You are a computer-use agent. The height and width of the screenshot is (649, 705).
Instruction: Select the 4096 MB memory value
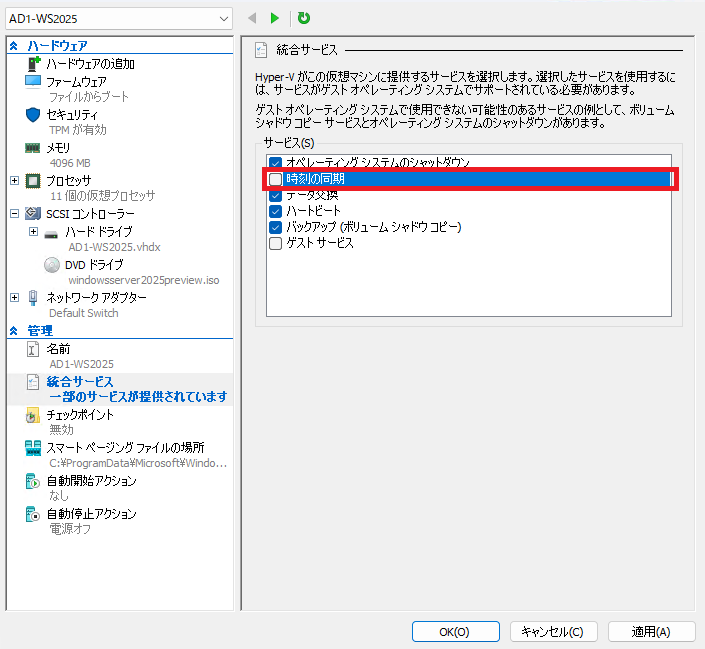(70, 163)
